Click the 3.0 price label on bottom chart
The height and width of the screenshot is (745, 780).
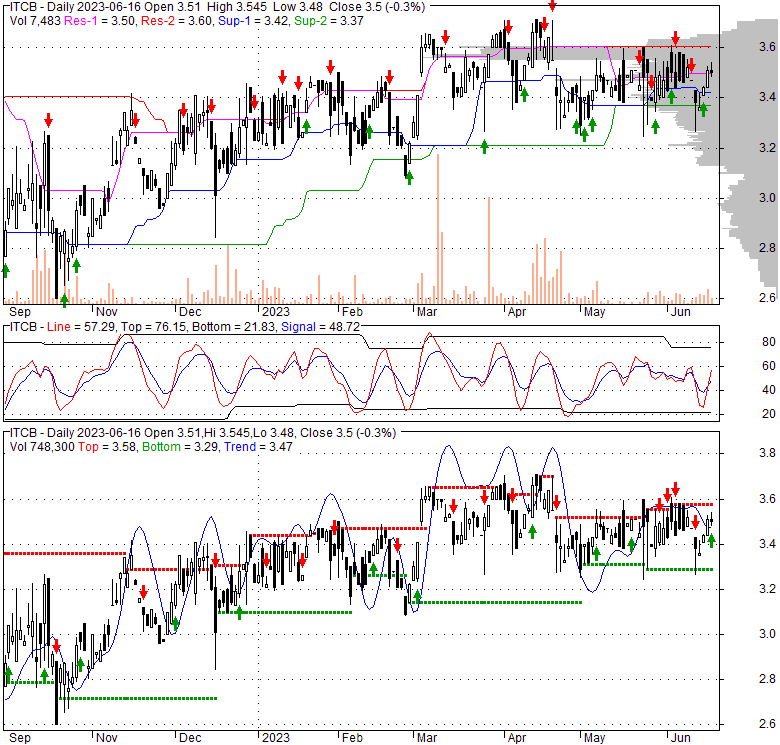(767, 634)
